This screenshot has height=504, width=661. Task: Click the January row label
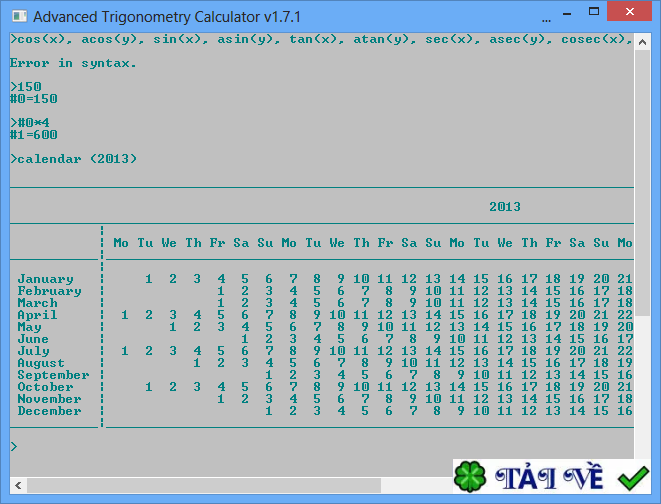[x=45, y=279]
